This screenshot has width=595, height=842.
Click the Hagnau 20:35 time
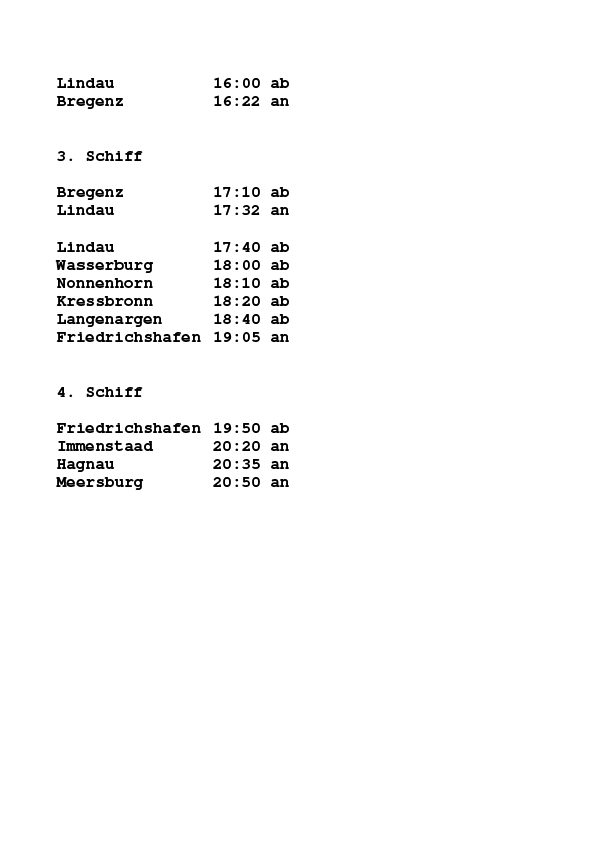point(237,464)
